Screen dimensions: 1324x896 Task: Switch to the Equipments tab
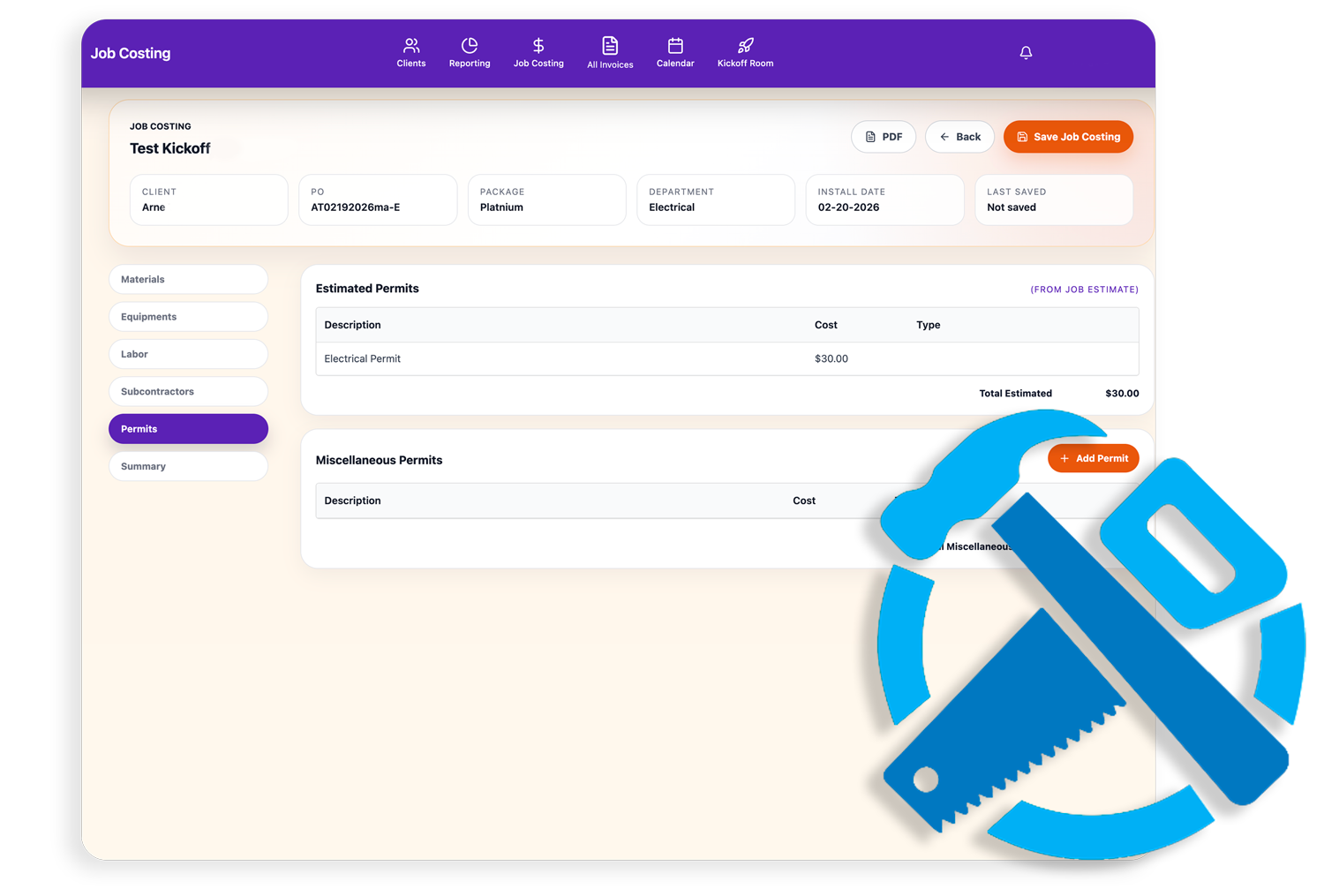pos(188,317)
